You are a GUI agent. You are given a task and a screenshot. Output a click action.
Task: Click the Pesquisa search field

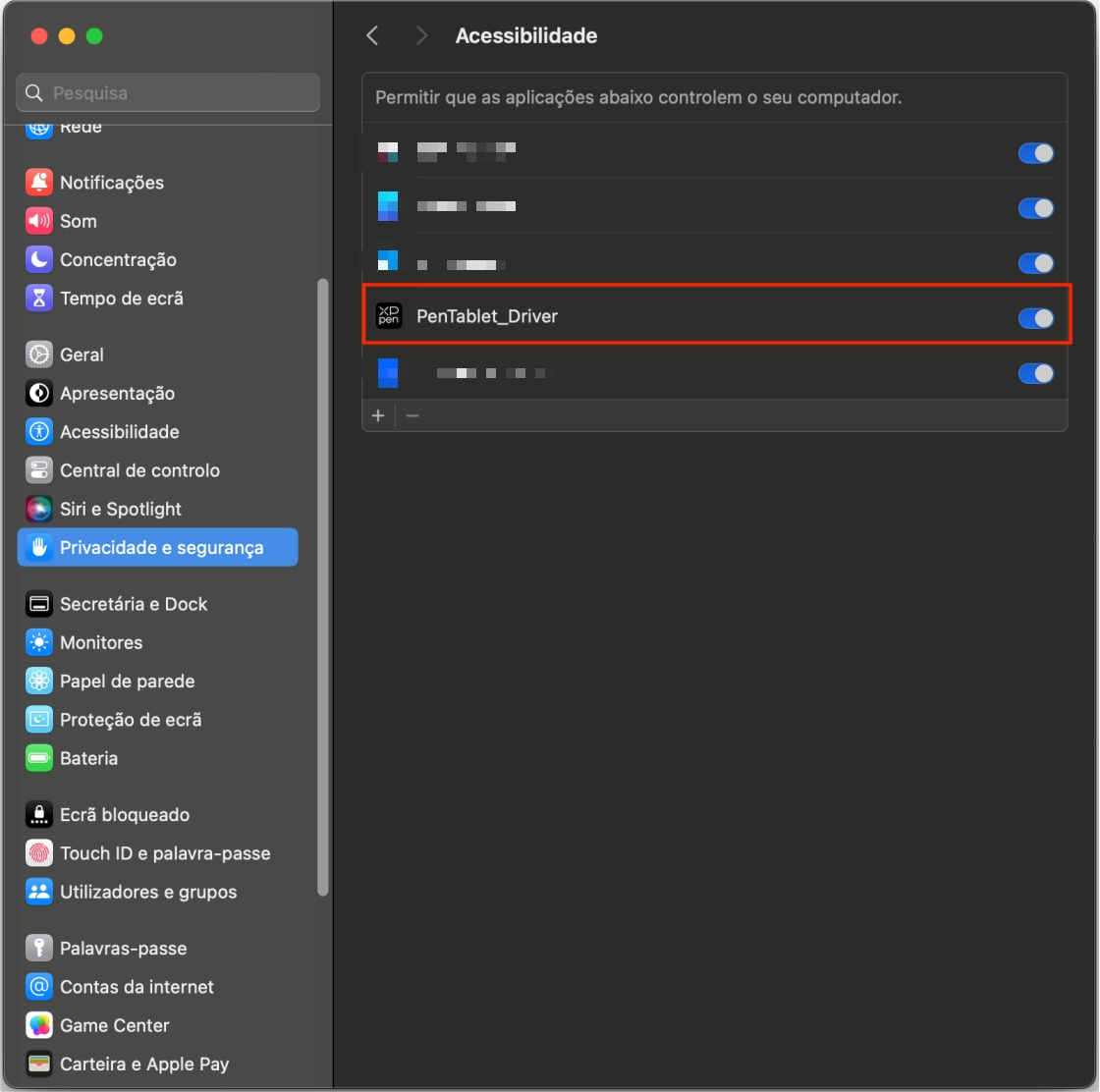pyautogui.click(x=177, y=93)
